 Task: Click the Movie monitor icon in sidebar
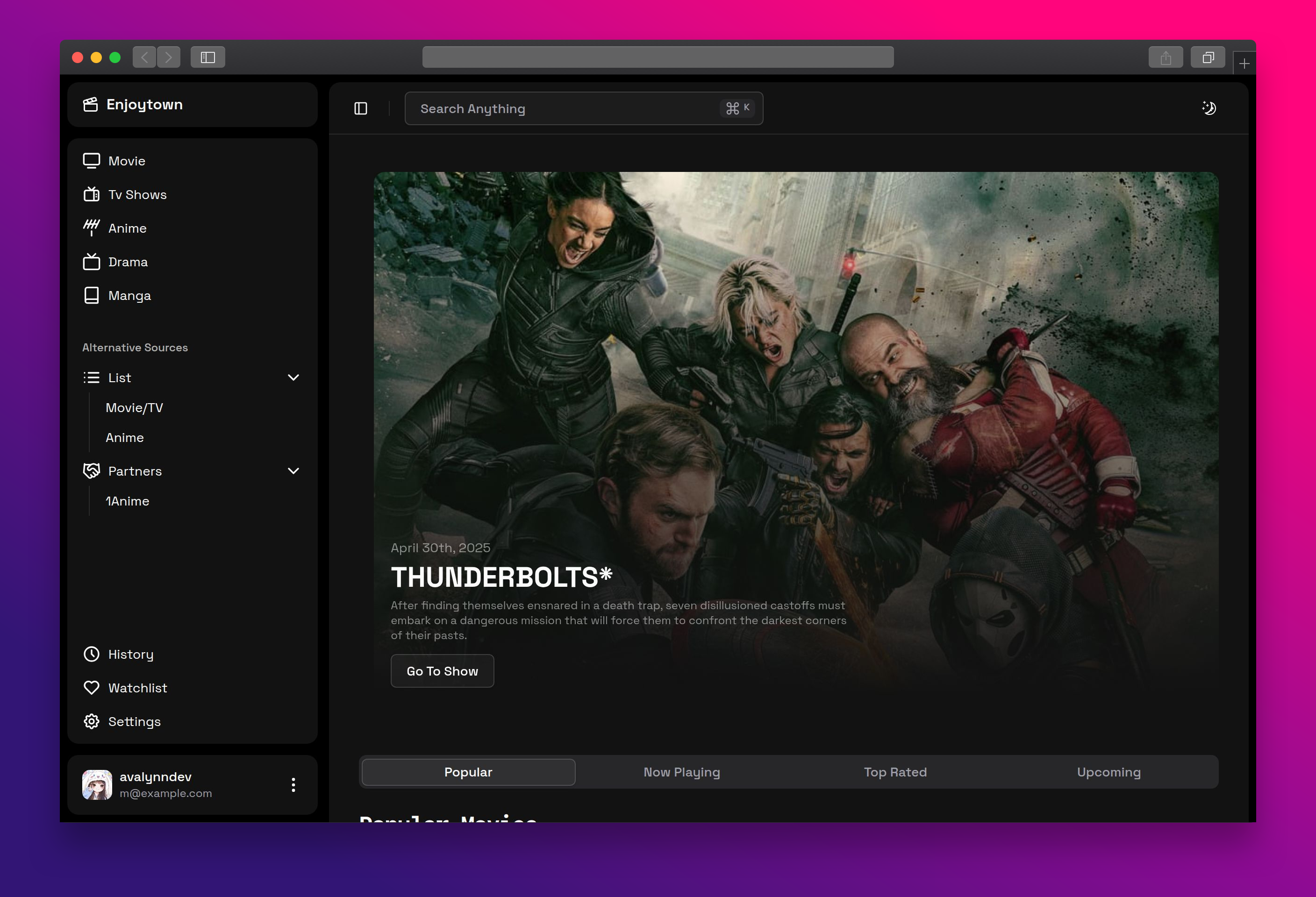pyautogui.click(x=91, y=161)
